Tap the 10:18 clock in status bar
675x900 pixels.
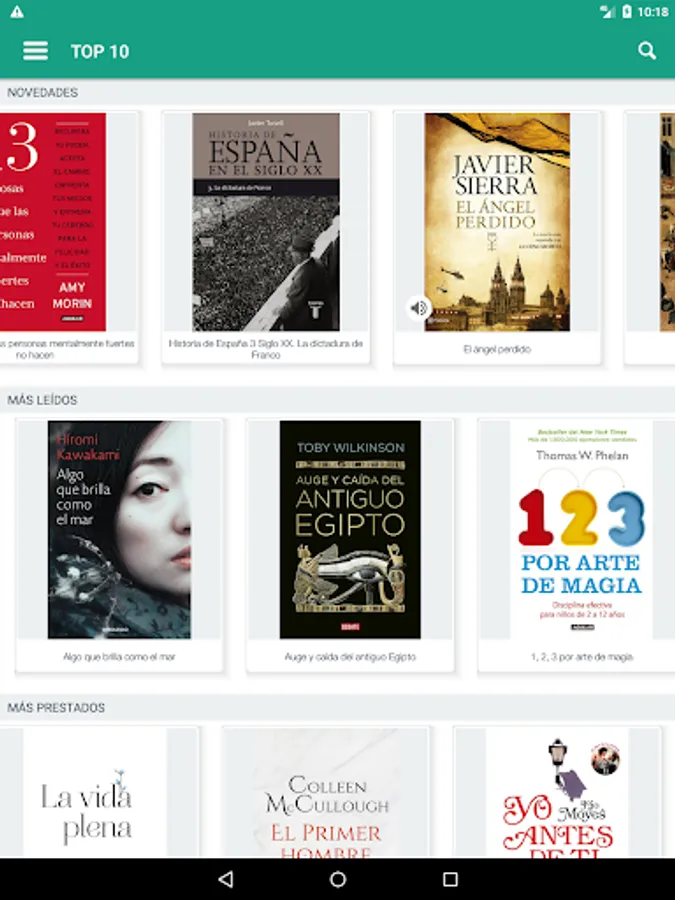click(x=653, y=11)
